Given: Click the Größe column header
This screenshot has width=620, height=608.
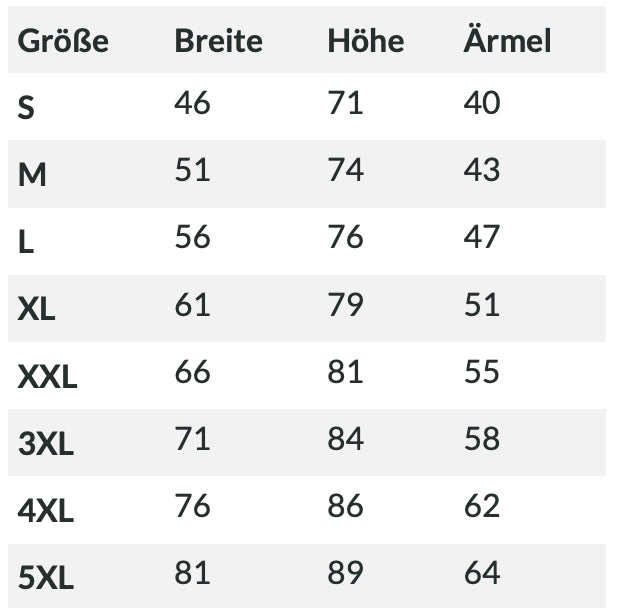Looking at the screenshot, I should [63, 41].
